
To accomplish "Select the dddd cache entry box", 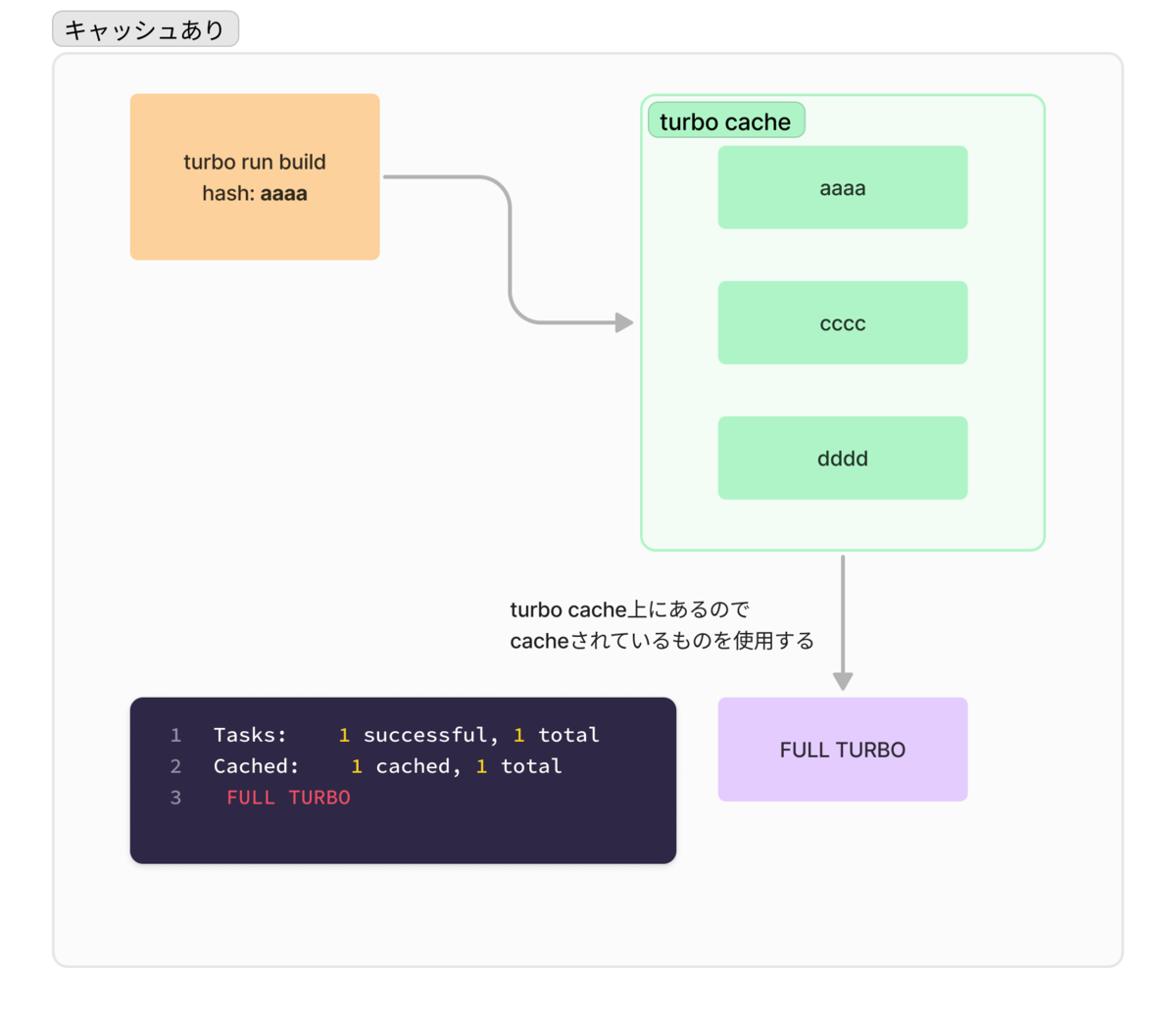I will click(x=843, y=458).
